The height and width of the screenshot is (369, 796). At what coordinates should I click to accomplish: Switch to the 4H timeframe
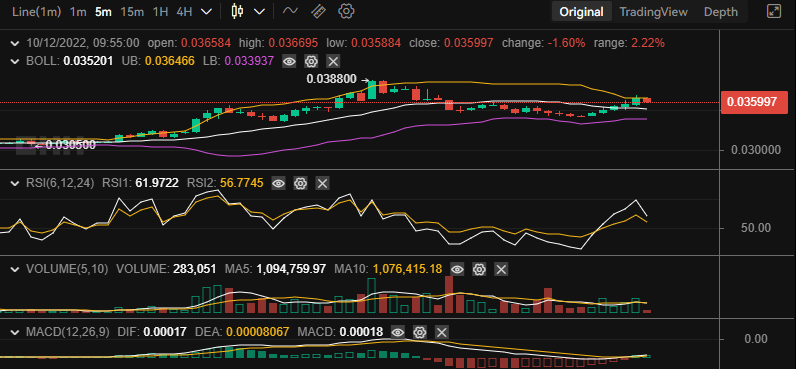[184, 12]
